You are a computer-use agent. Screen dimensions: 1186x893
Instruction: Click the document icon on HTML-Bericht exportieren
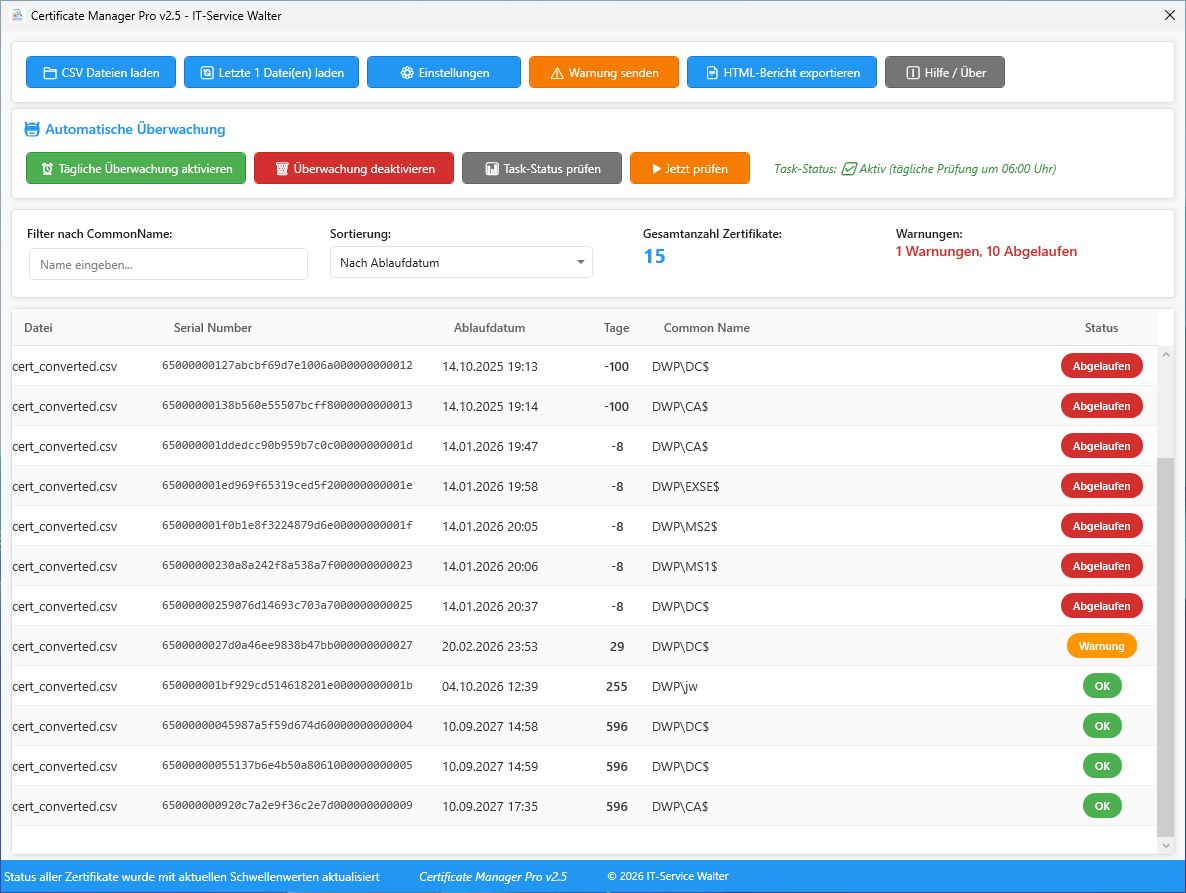pos(712,73)
